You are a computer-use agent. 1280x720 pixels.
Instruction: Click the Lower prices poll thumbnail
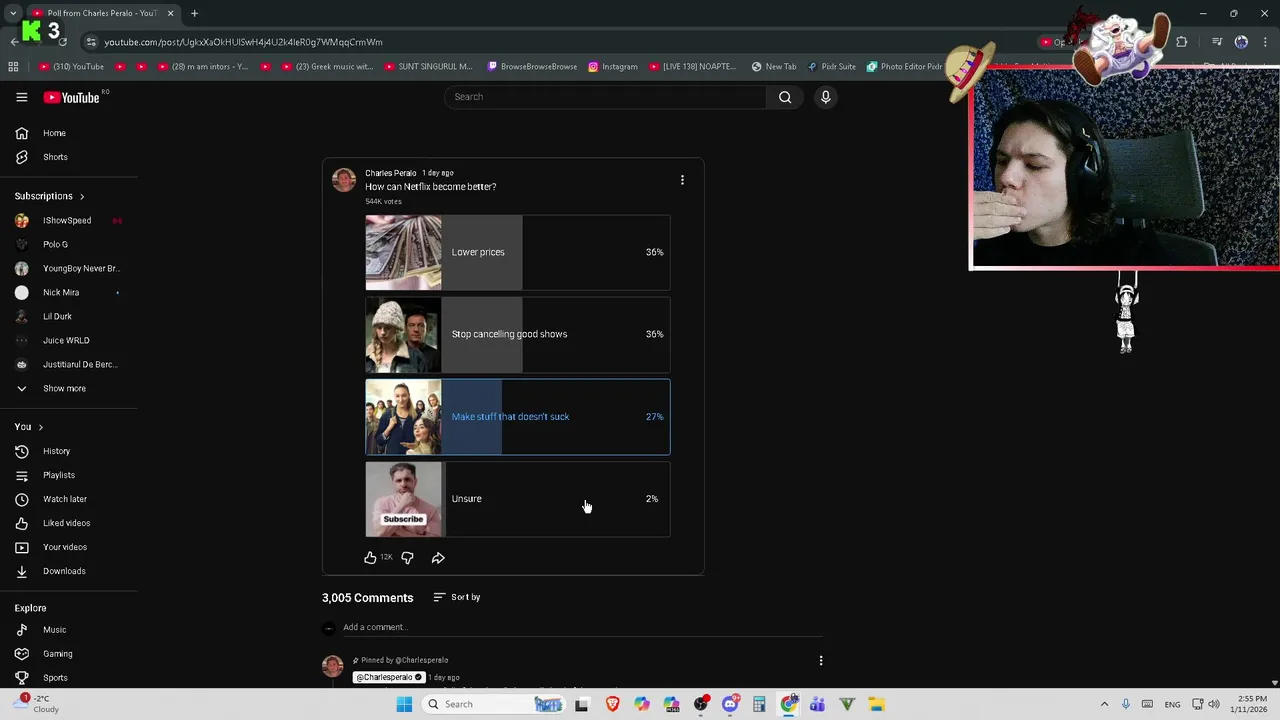point(403,252)
